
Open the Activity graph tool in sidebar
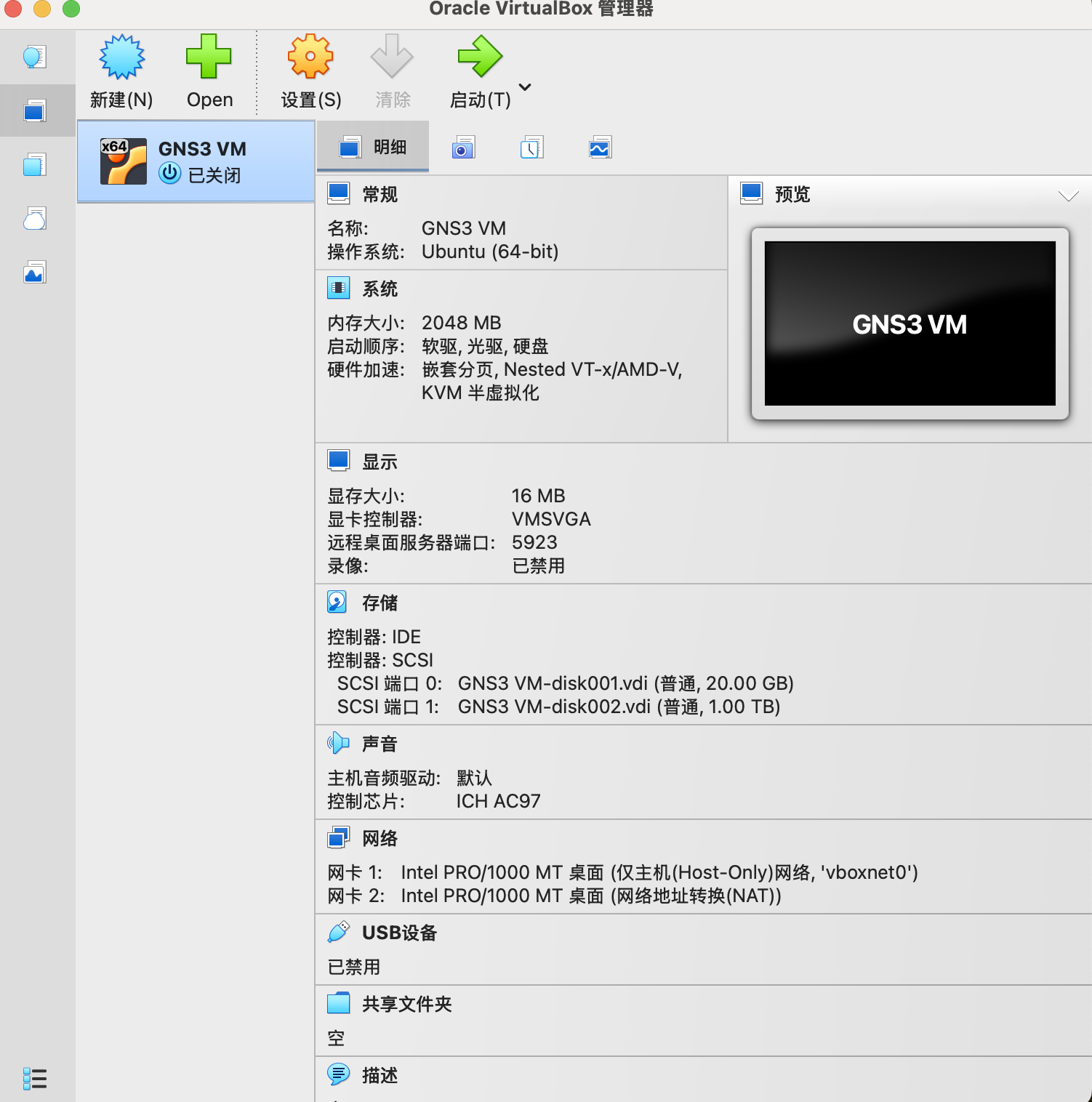35,273
